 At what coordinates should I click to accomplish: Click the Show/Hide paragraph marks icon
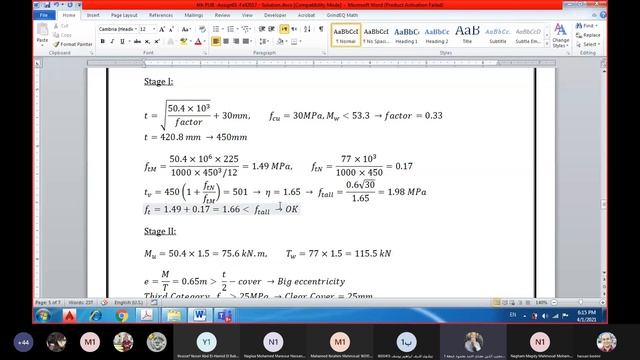point(321,29)
